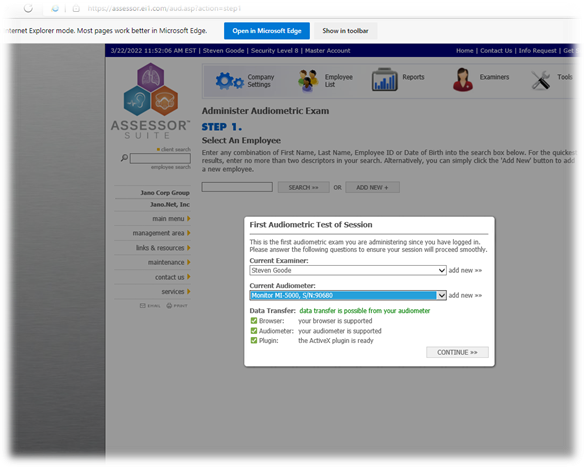The image size is (584, 467).
Task: Click the 'Master Account' text in top bar
Action: pyautogui.click(x=327, y=51)
